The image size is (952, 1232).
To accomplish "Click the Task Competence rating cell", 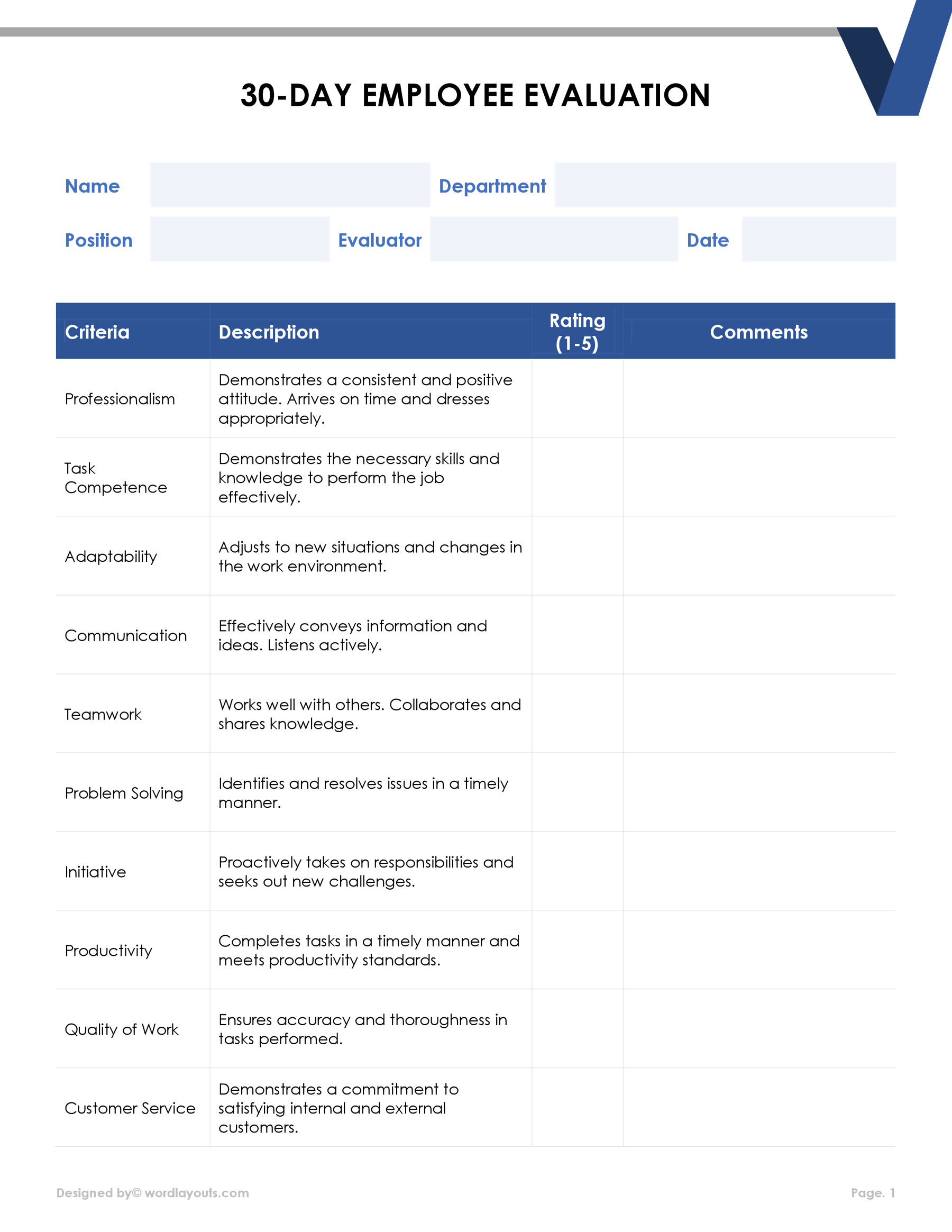I will pos(577,477).
